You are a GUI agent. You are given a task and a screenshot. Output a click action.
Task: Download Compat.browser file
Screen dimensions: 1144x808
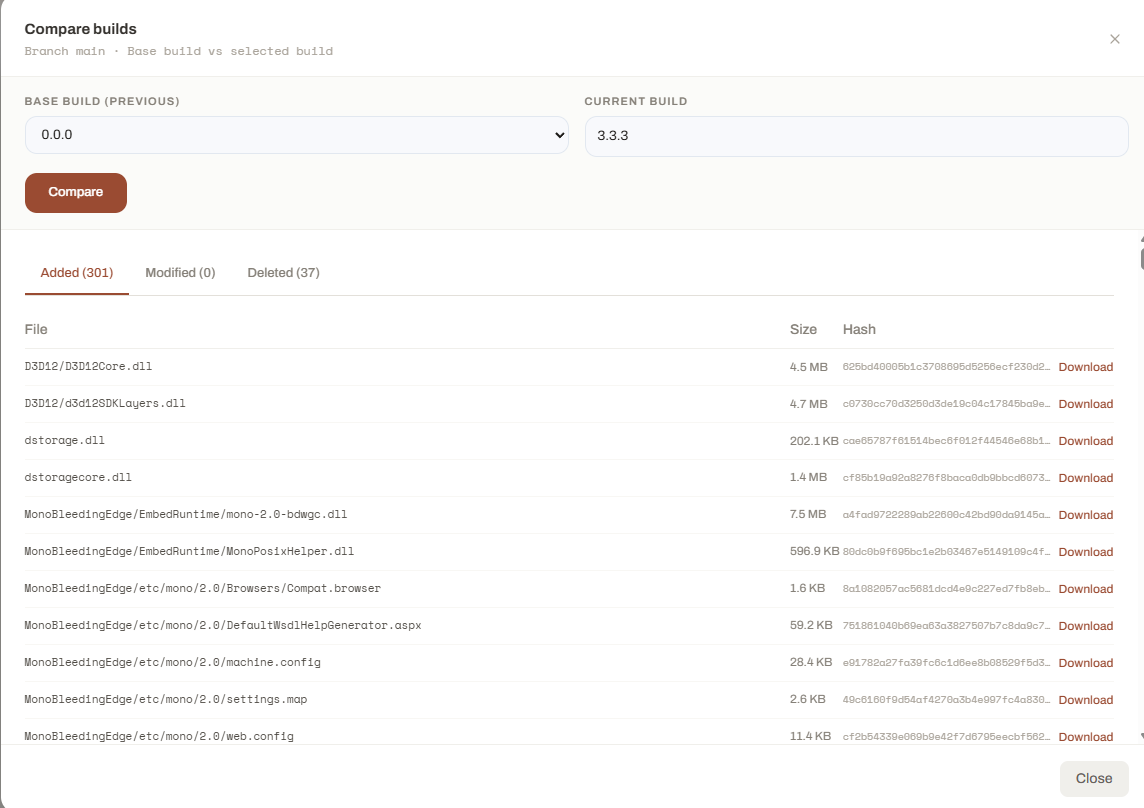click(x=1086, y=589)
